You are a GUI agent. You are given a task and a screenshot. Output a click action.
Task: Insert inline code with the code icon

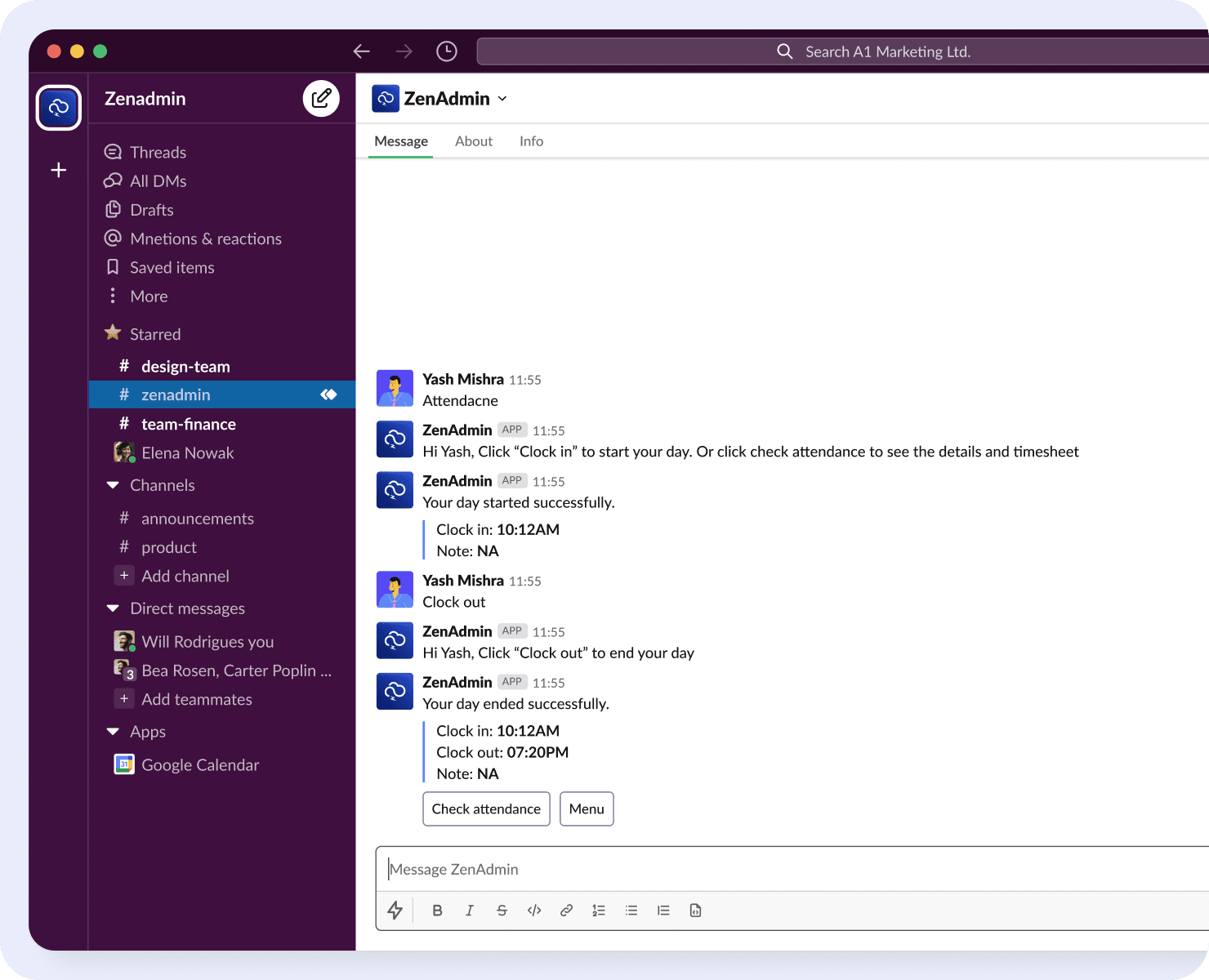(534, 911)
